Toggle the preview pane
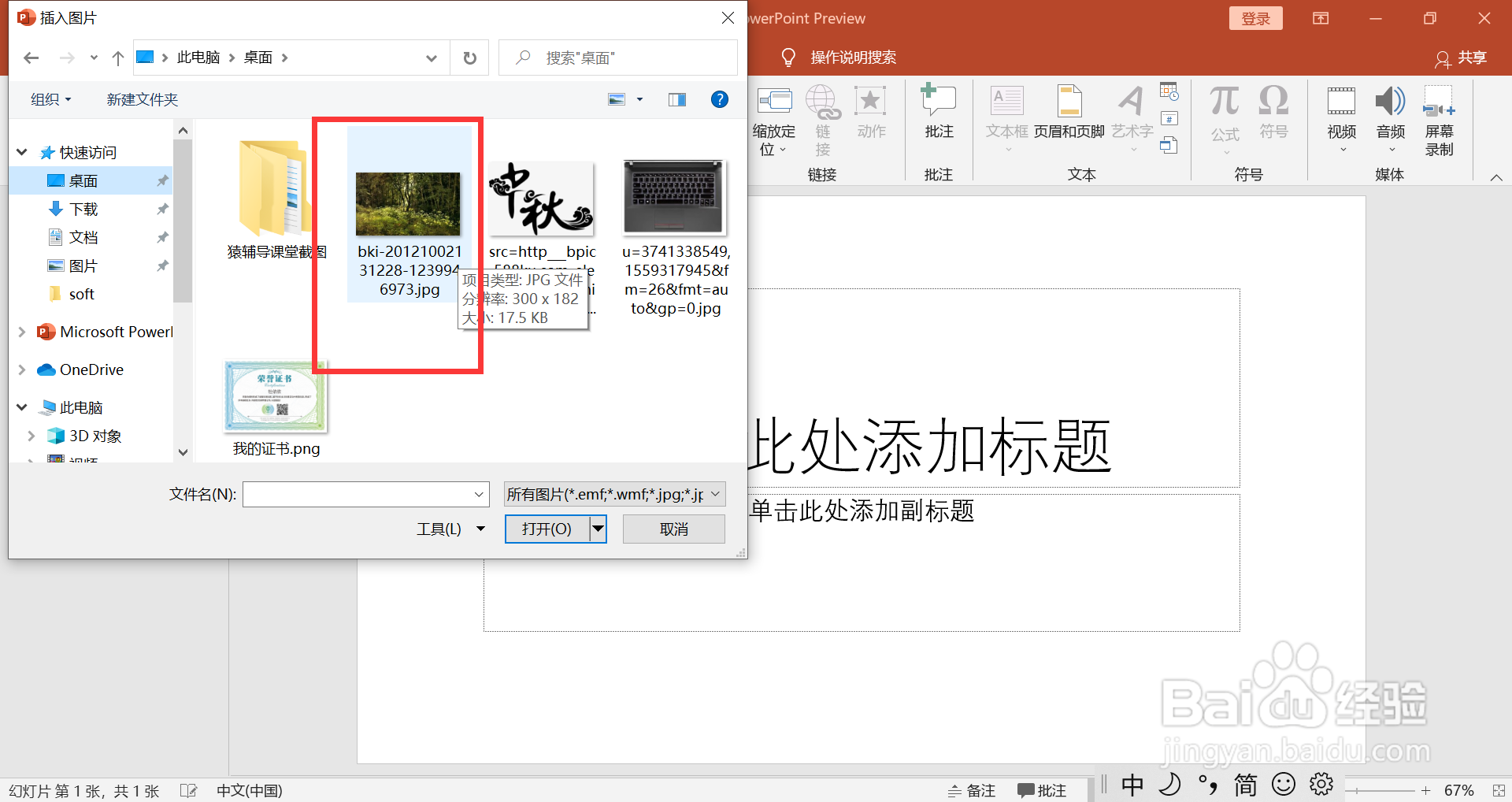This screenshot has height=802, width=1512. coord(677,99)
